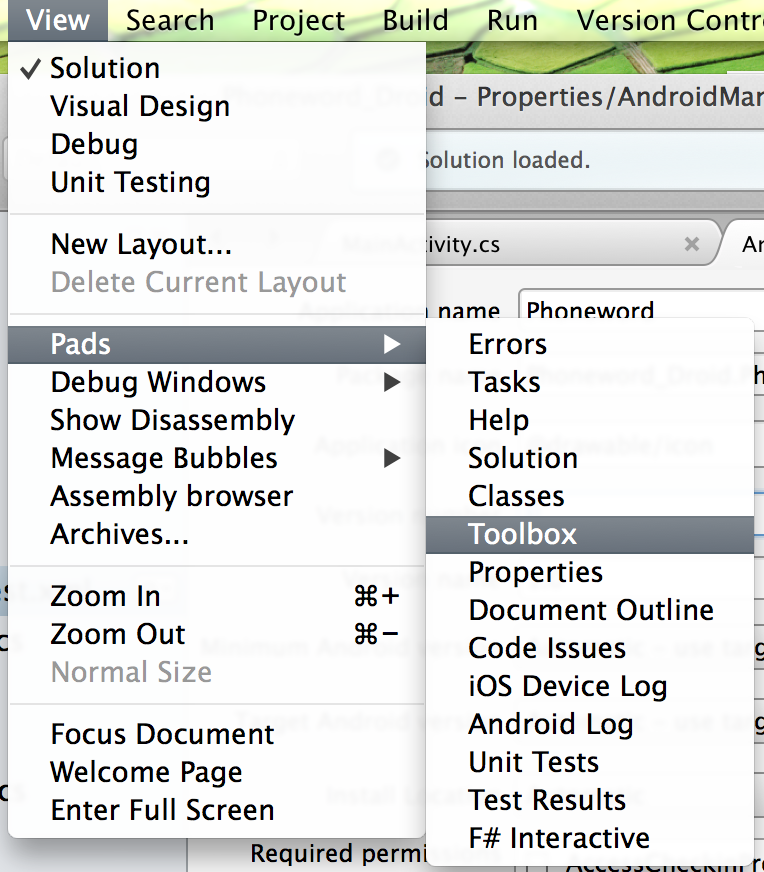The height and width of the screenshot is (872, 764).
Task: Open the Build menu in menu bar
Action: point(415,20)
